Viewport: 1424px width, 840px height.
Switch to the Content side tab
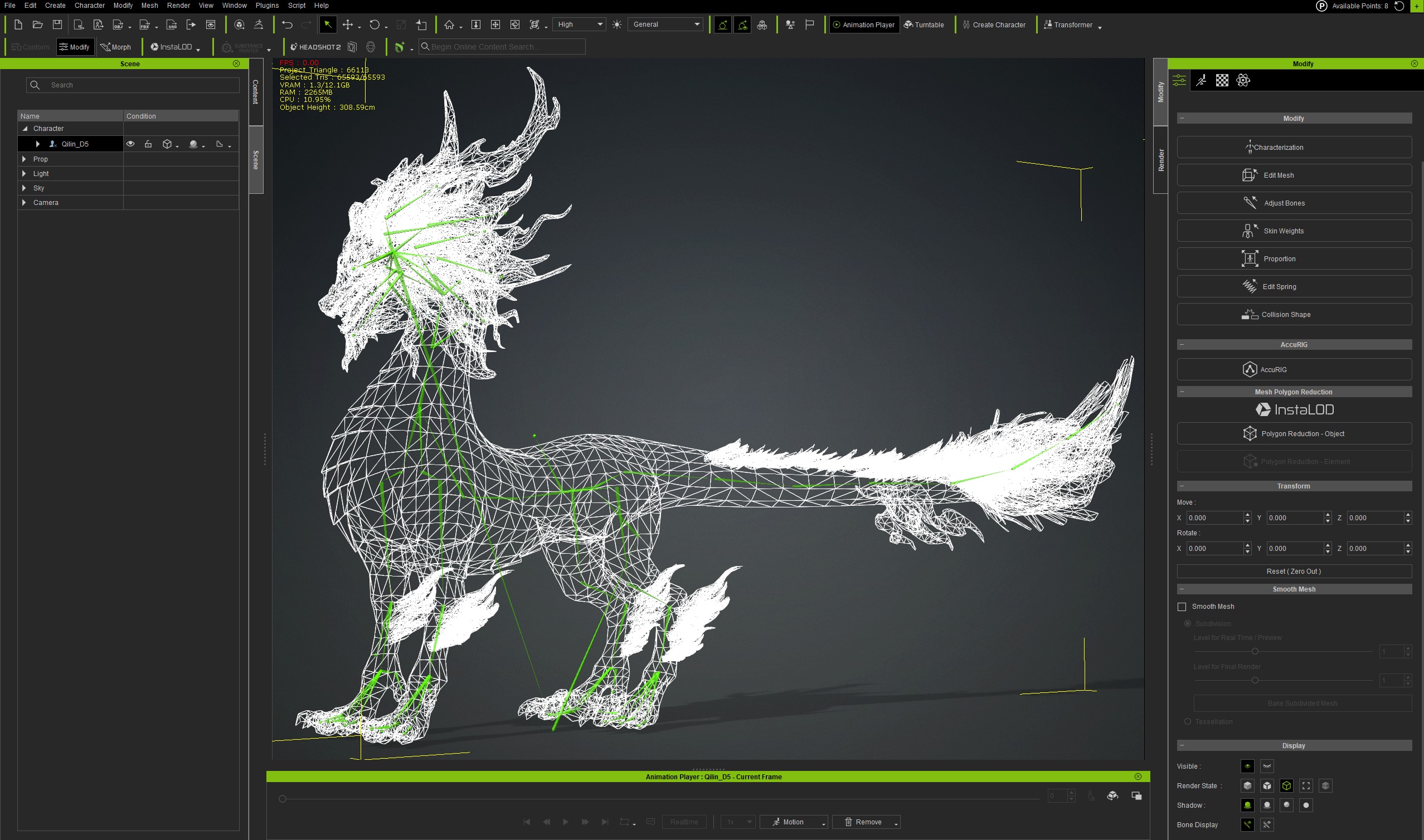[255, 92]
